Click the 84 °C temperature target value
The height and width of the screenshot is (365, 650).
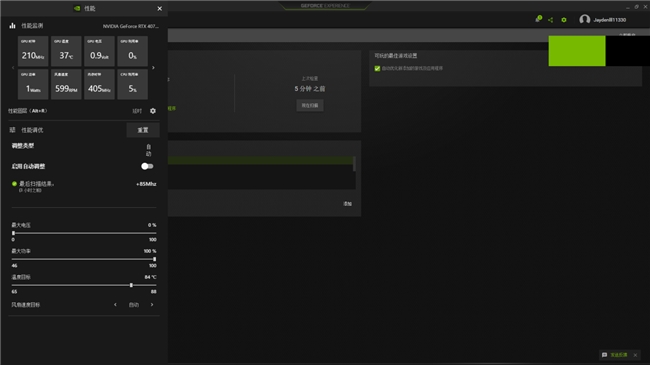[x=150, y=277]
